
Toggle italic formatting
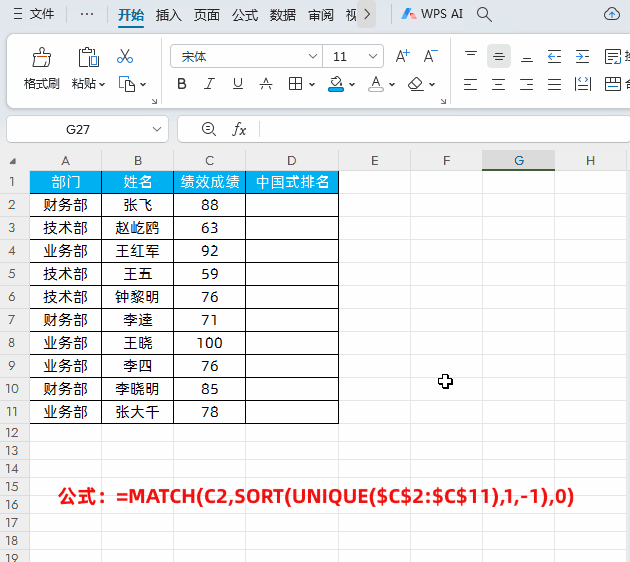click(x=209, y=84)
